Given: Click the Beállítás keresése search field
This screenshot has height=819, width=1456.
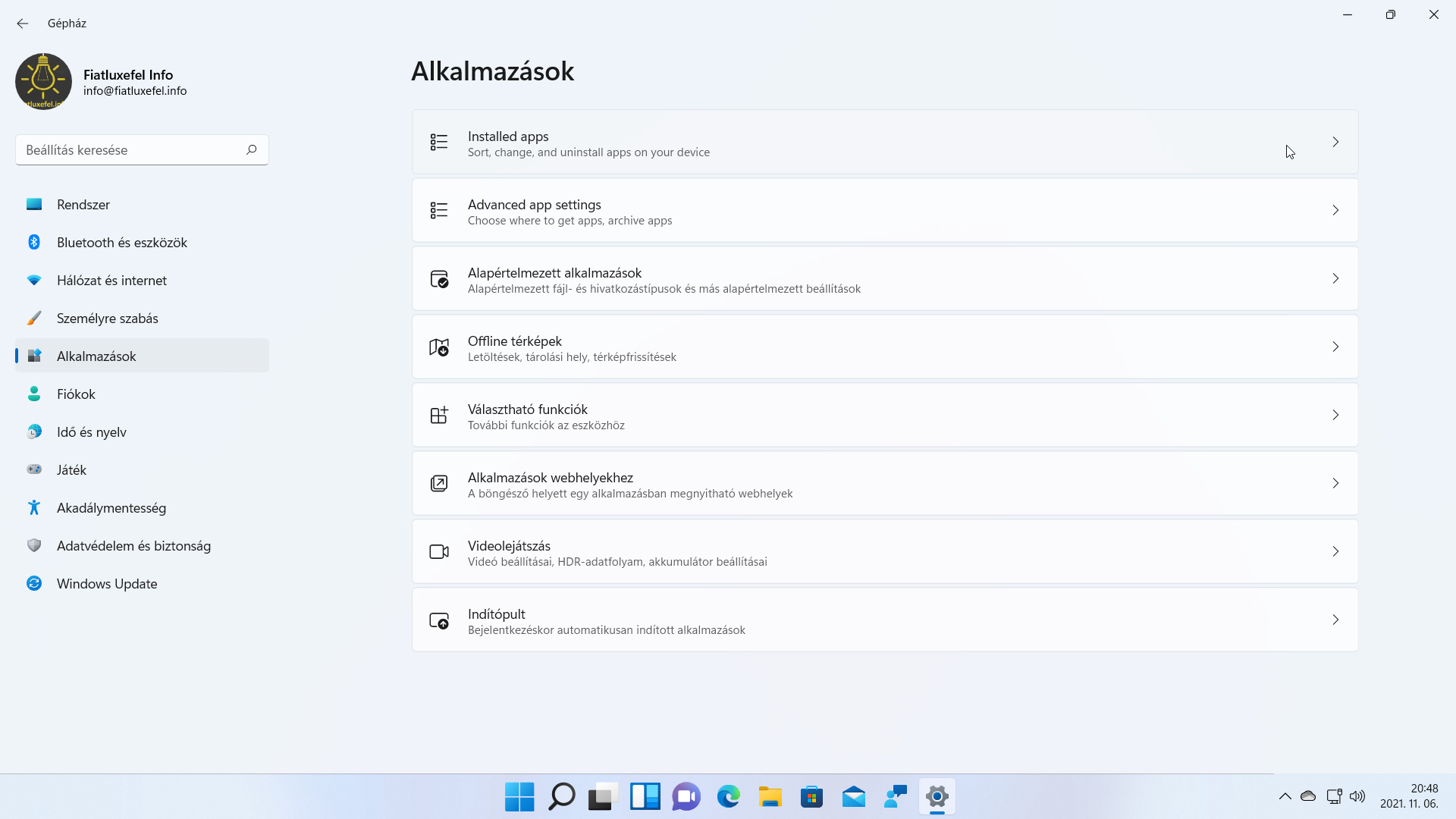Looking at the screenshot, I should pyautogui.click(x=142, y=149).
